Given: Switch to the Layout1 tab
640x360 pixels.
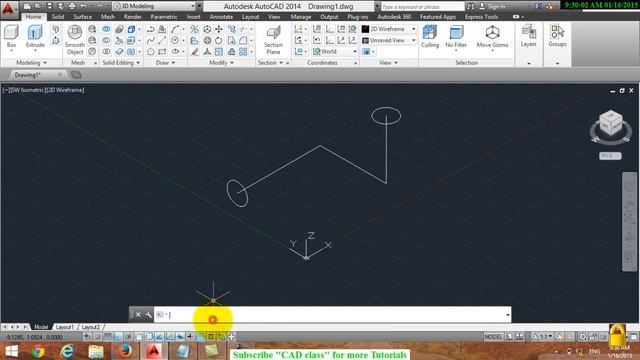Looking at the screenshot, I should click(64, 327).
